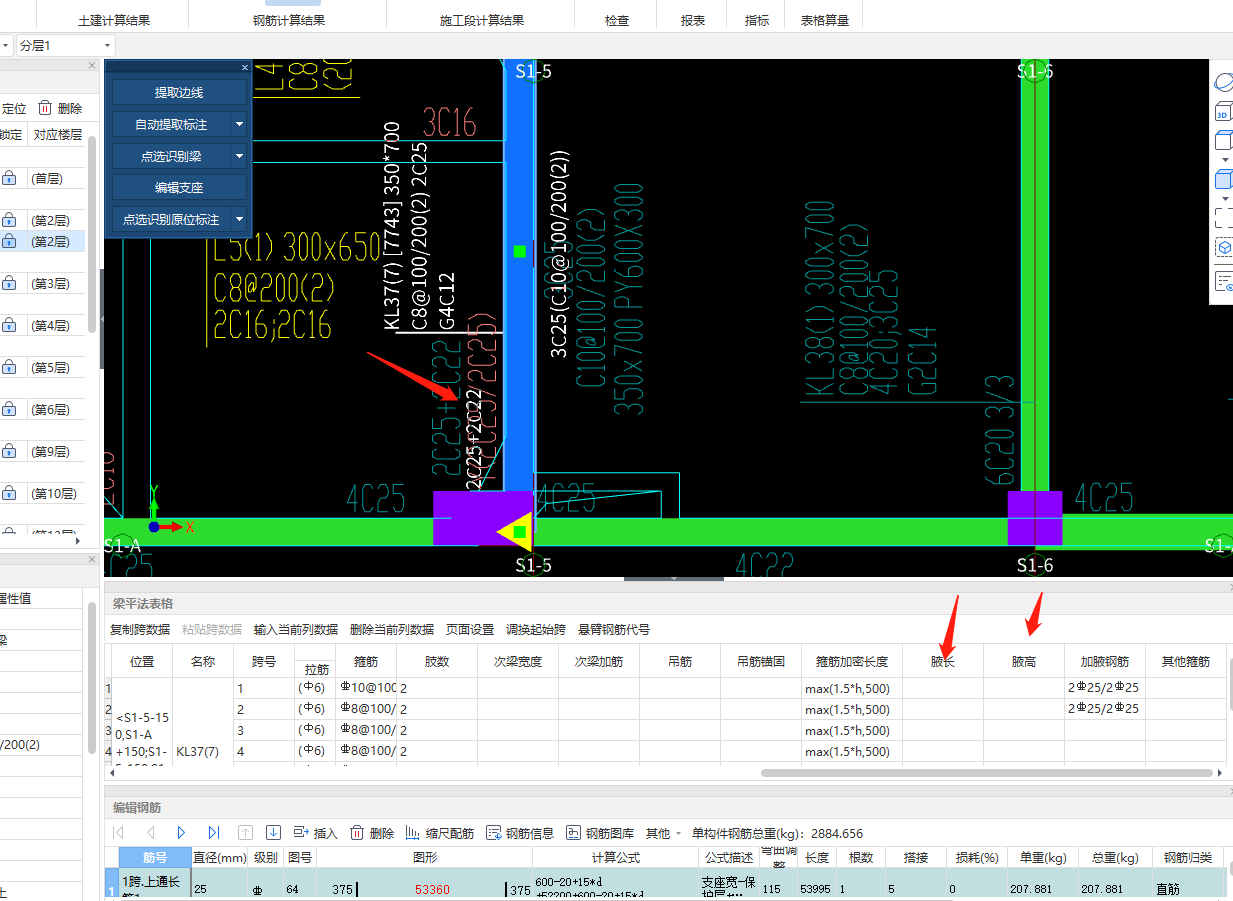This screenshot has height=901, width=1233.
Task: Click the 加腋钢筋 cell for span 1
Action: pyautogui.click(x=1105, y=688)
